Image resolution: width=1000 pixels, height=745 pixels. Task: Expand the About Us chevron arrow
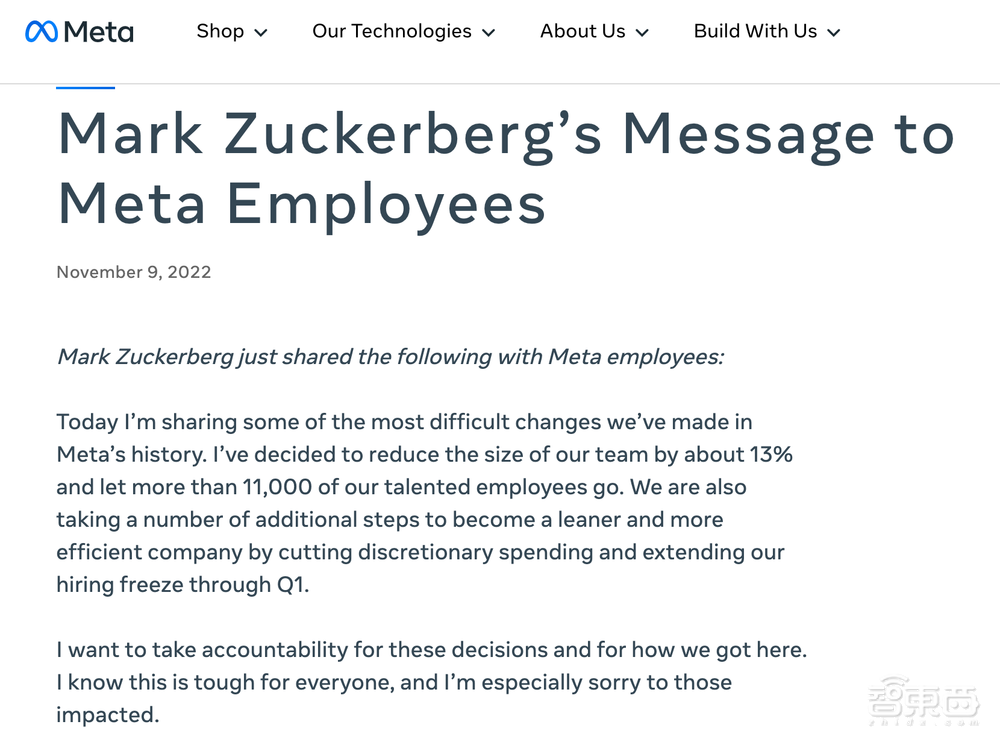(642, 33)
